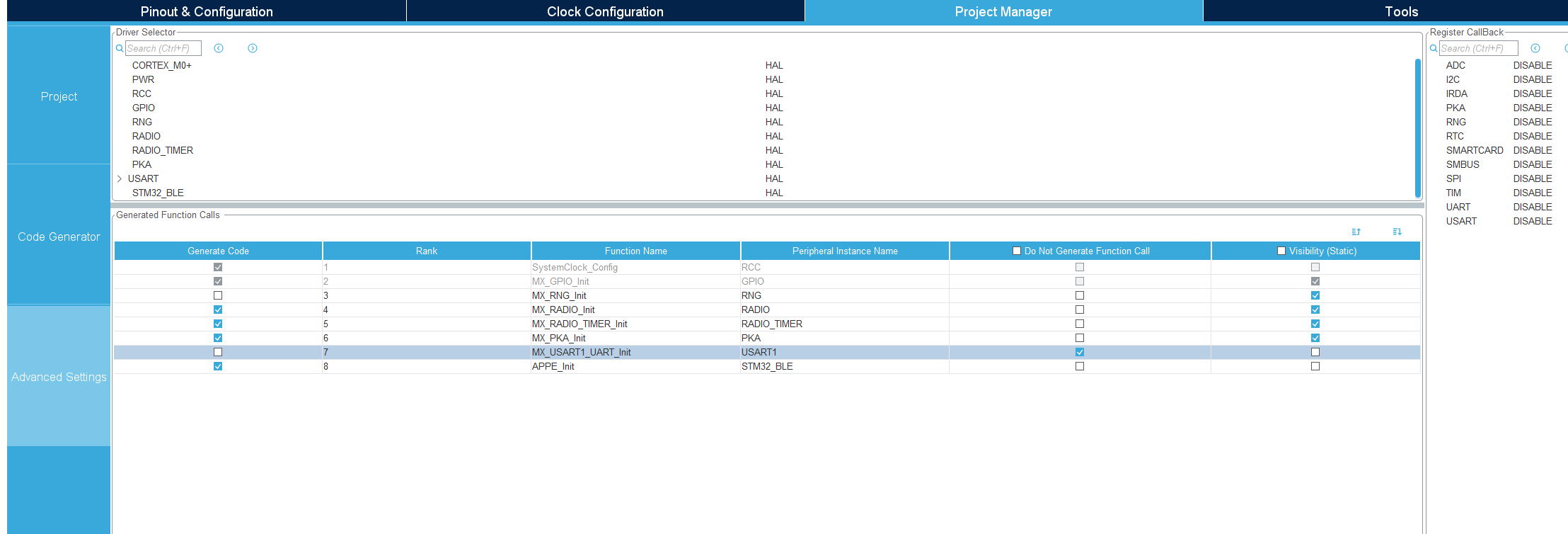Click the ascending sort icon above function table
Screen dimensions: 1568x534
(1356, 232)
